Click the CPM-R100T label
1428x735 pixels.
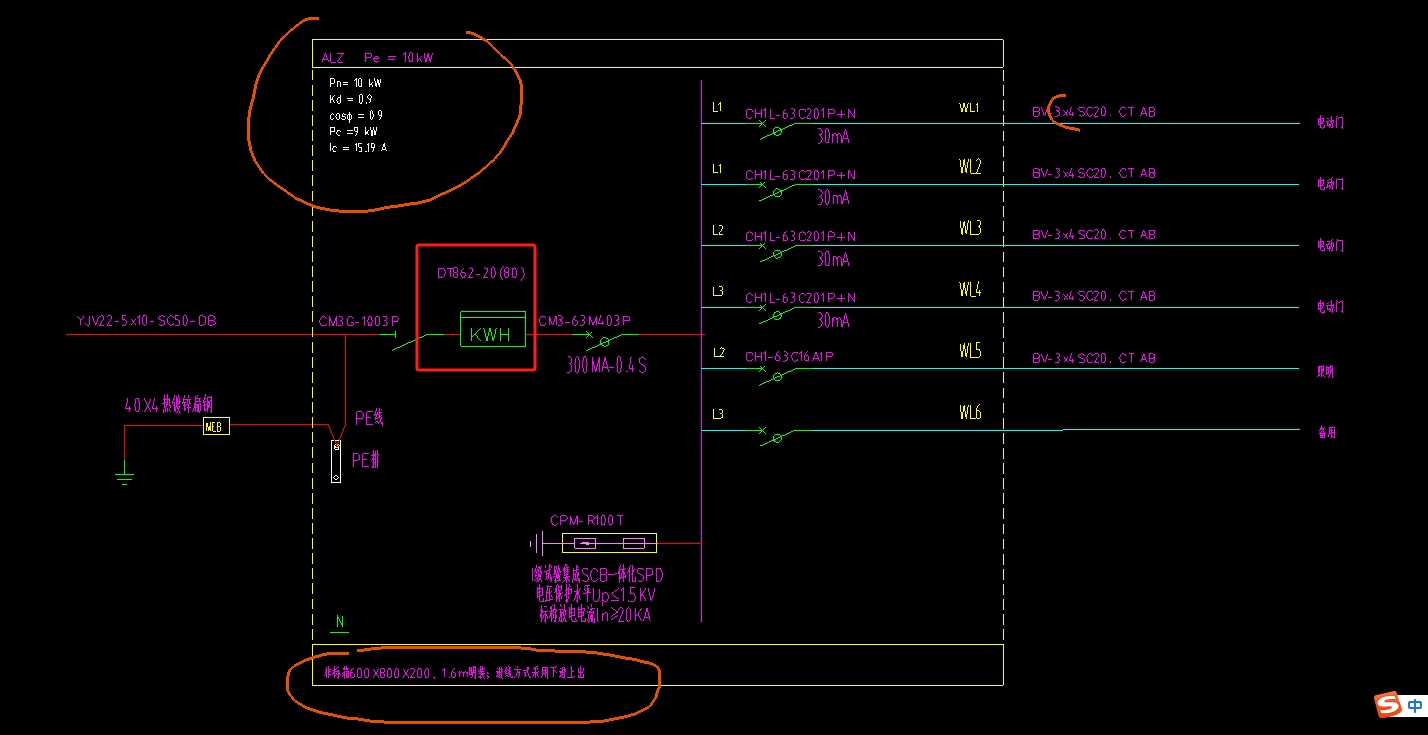587,521
